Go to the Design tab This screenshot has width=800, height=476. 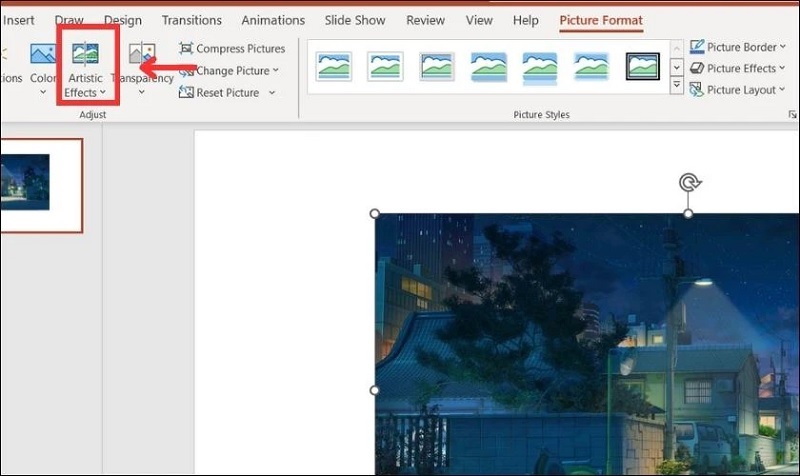pyautogui.click(x=123, y=20)
